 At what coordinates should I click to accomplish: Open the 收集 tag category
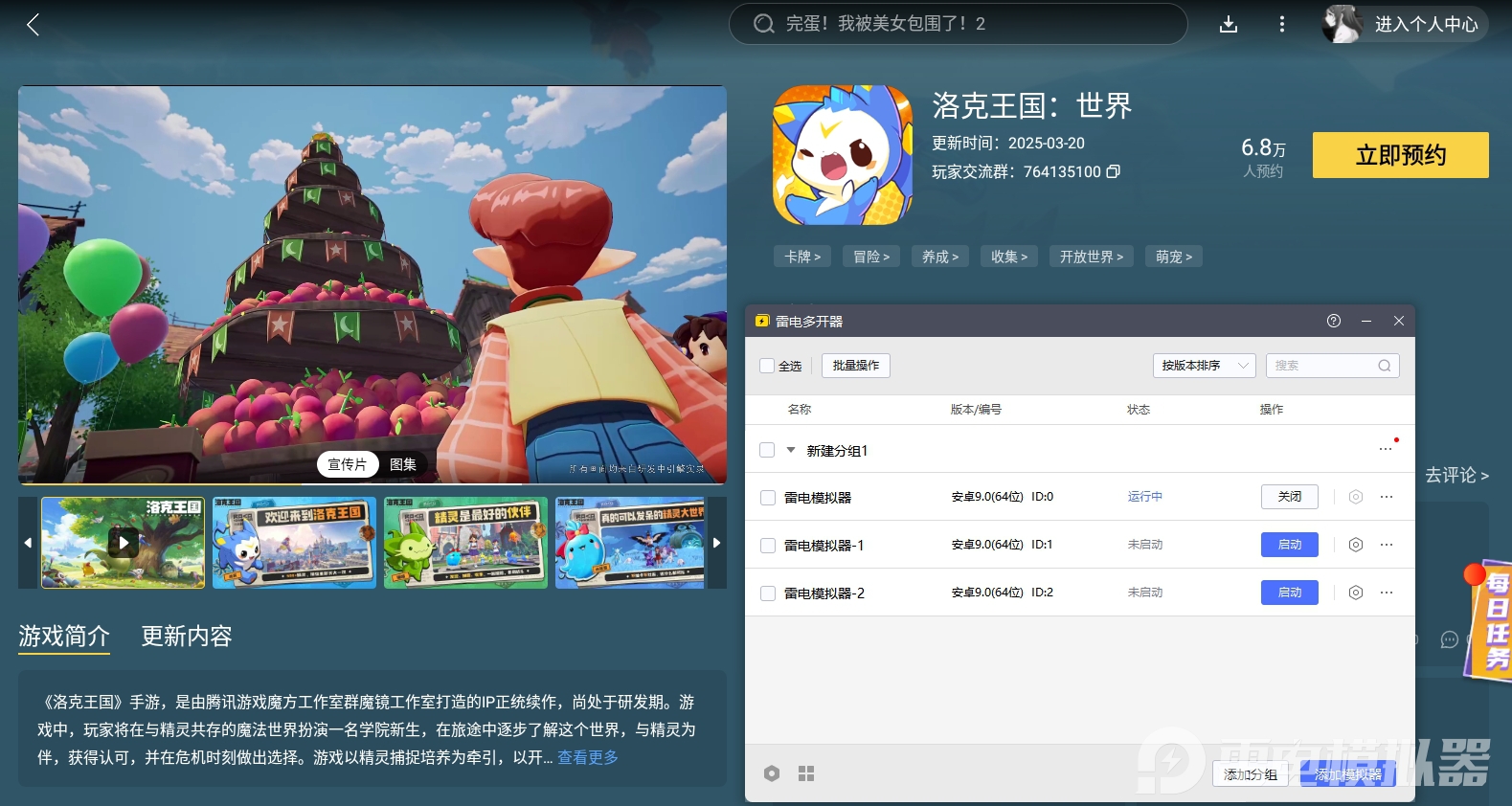(1009, 257)
